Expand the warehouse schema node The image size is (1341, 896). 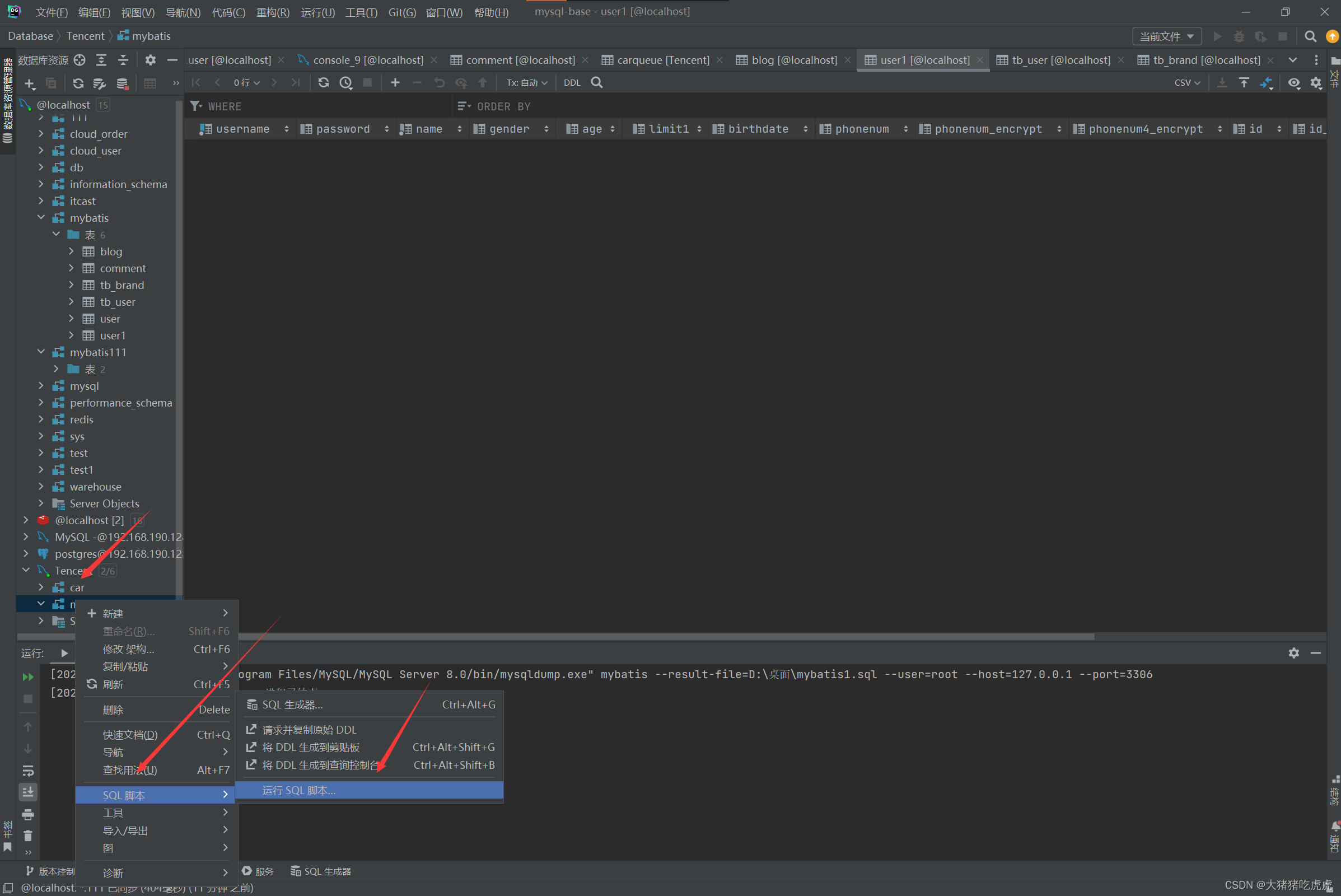pyautogui.click(x=41, y=486)
